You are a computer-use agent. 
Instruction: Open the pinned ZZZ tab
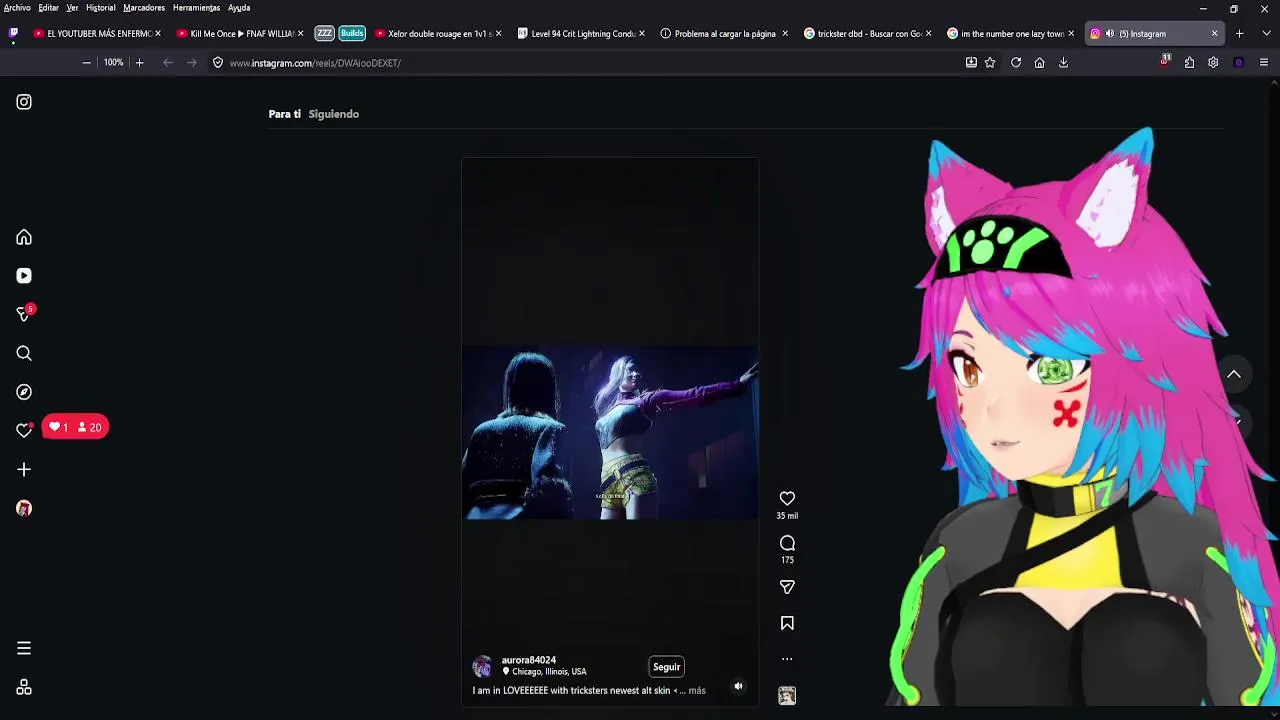coord(324,33)
